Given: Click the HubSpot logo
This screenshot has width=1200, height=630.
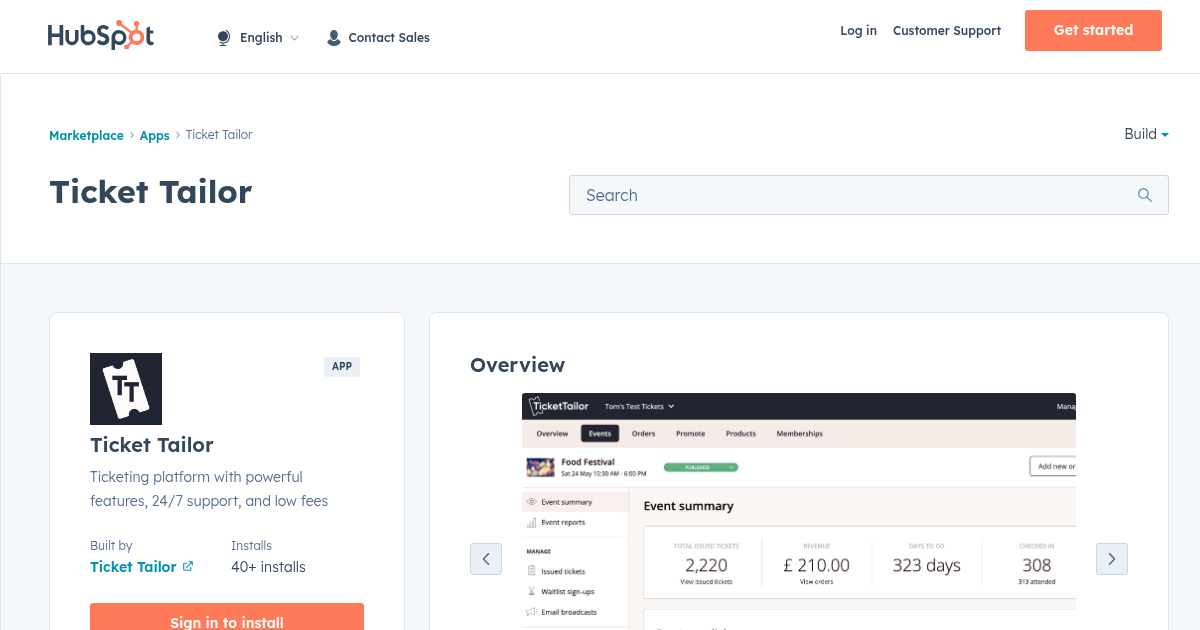Looking at the screenshot, I should [x=100, y=35].
